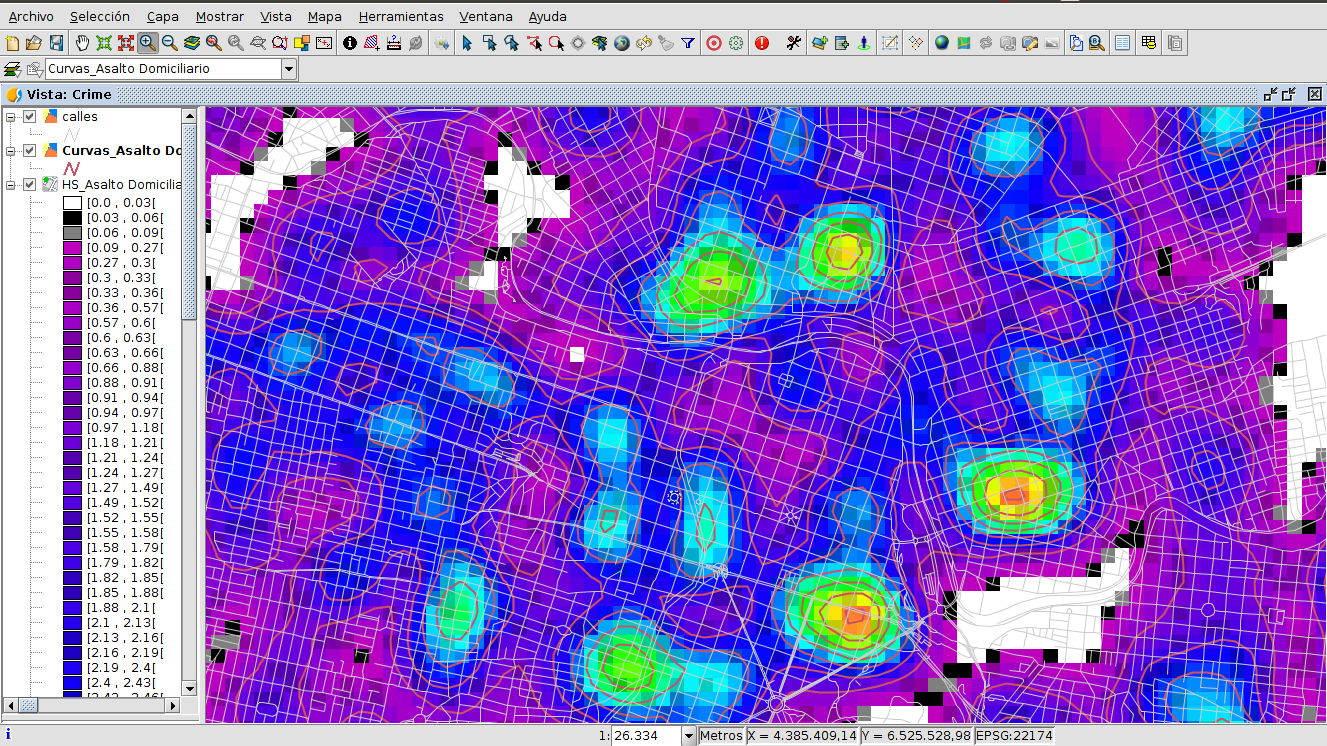Viewport: 1327px width, 746px height.
Task: Click the blue globe icon in toolbar
Action: (x=941, y=43)
